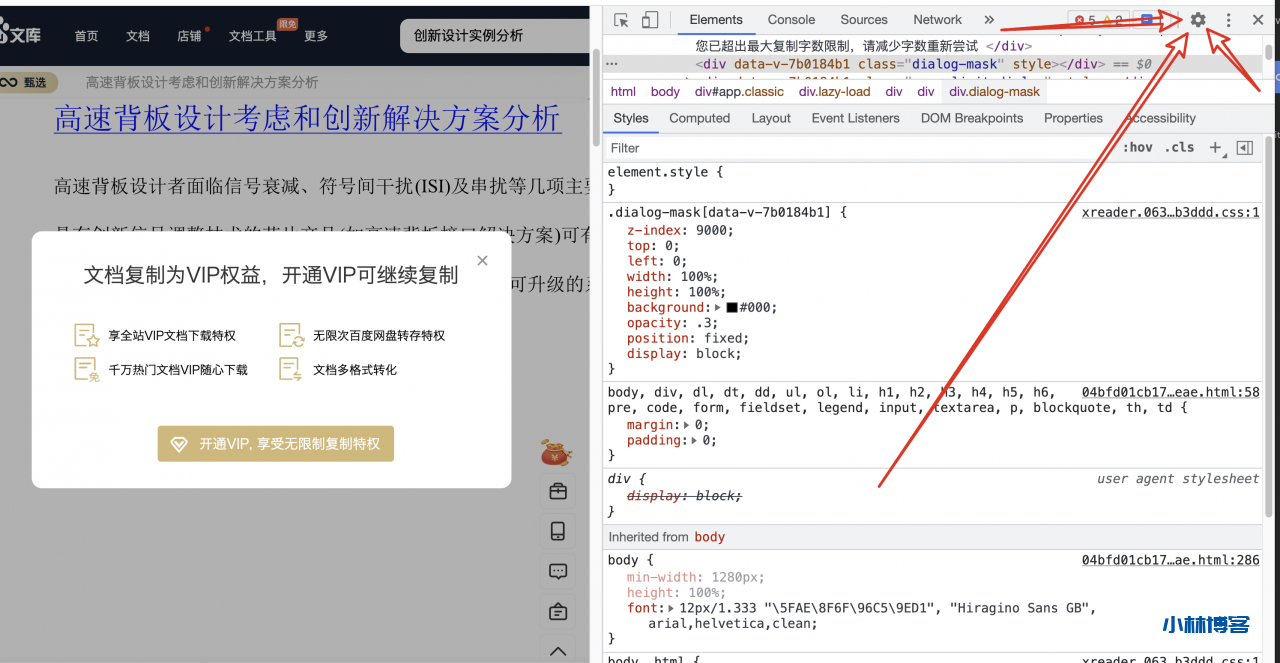Click the black #000 background color swatch

[732, 308]
